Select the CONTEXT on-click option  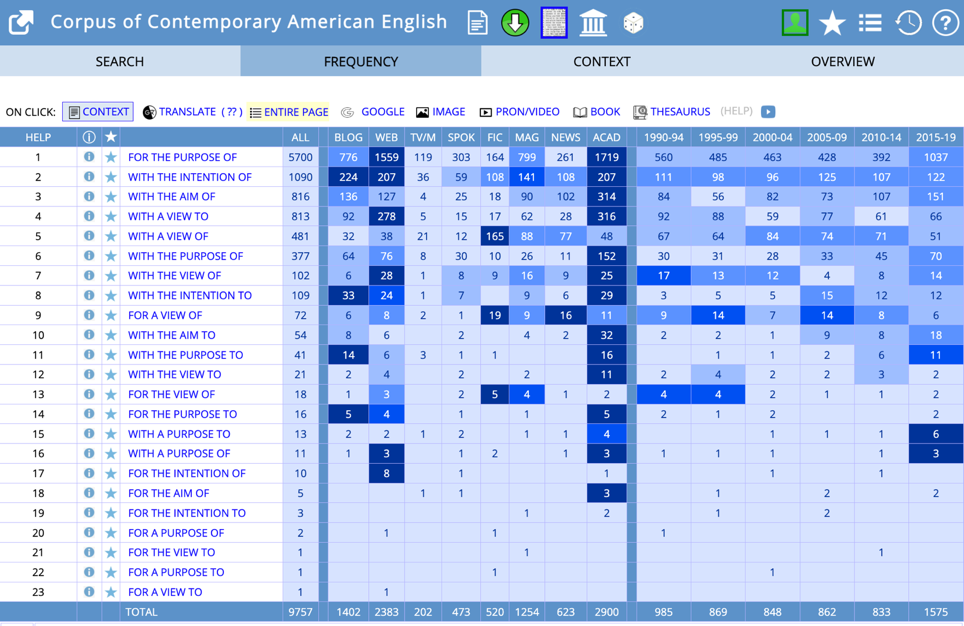(98, 112)
